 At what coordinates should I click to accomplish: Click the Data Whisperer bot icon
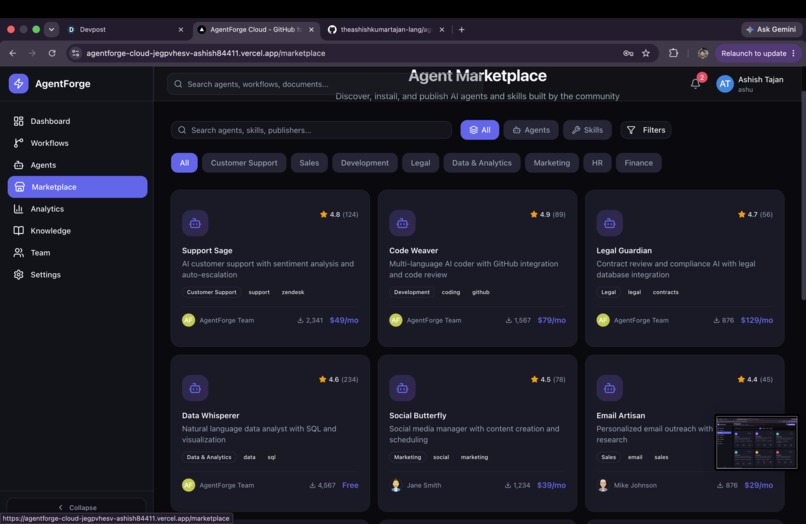(x=195, y=388)
